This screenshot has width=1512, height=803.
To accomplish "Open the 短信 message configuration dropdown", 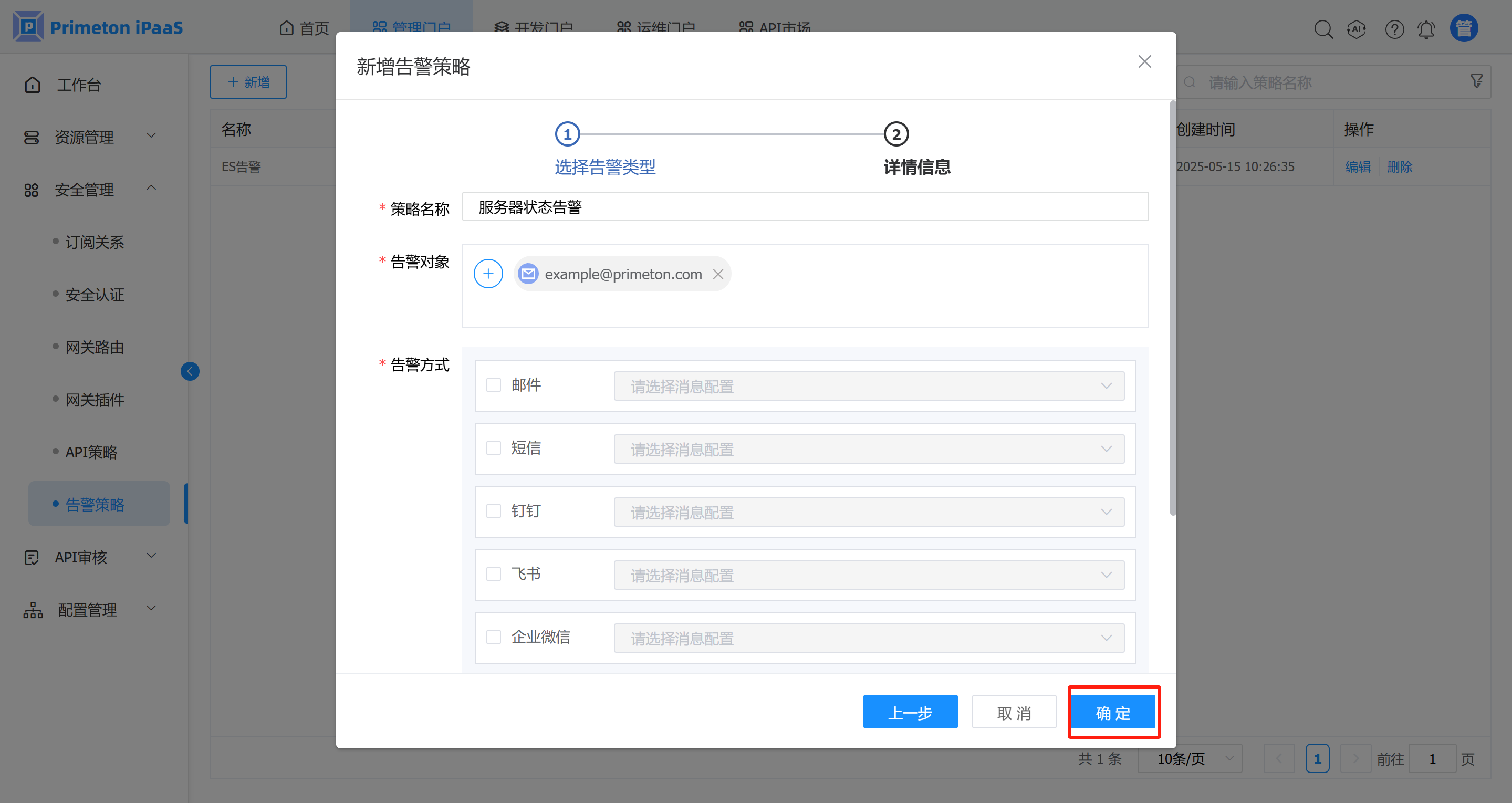I will [869, 449].
